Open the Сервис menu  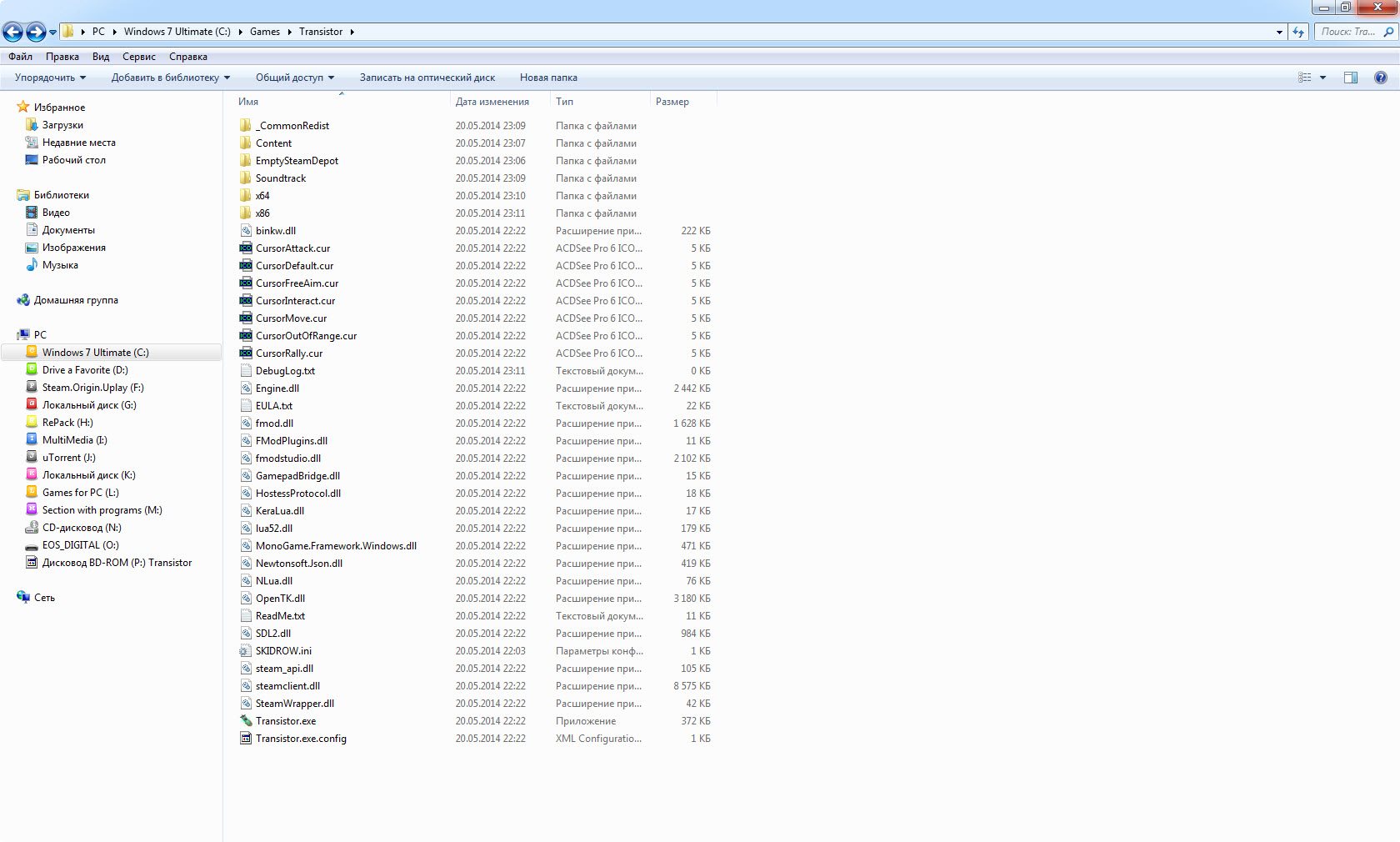[138, 57]
